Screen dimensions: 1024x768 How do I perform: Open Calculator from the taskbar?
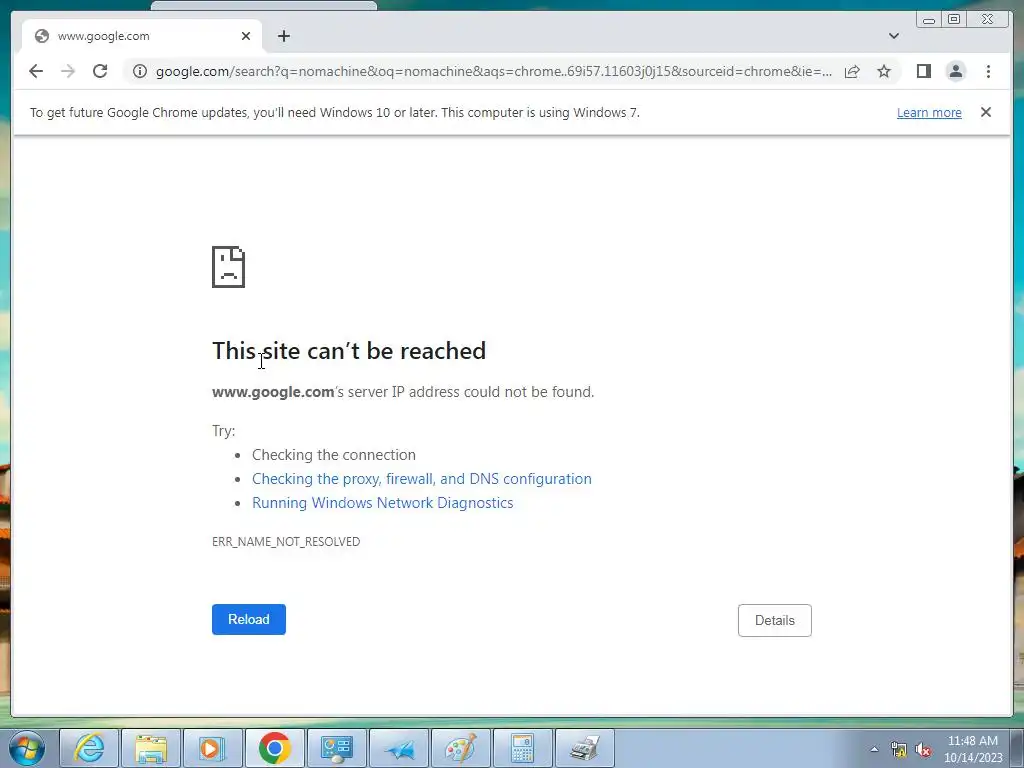coord(522,748)
